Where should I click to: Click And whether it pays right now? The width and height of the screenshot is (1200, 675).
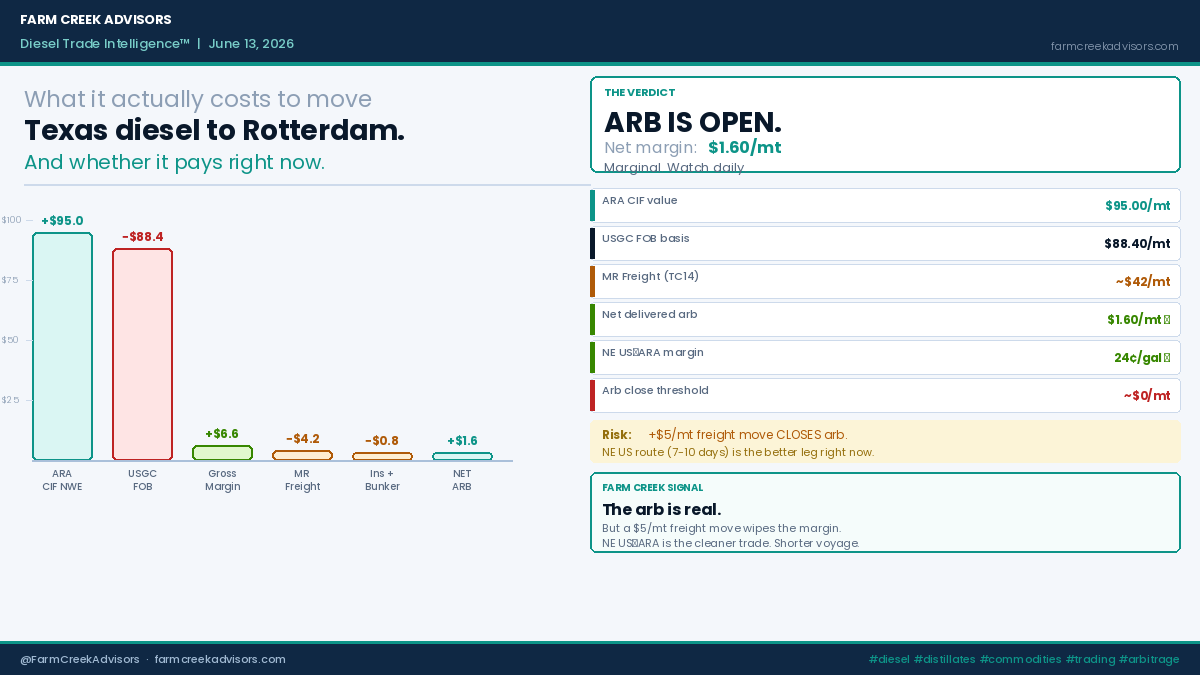(x=174, y=162)
